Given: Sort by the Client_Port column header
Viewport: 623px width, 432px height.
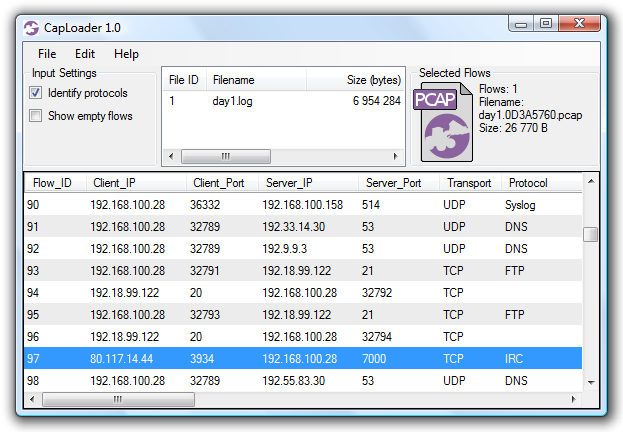Looking at the screenshot, I should [222, 183].
